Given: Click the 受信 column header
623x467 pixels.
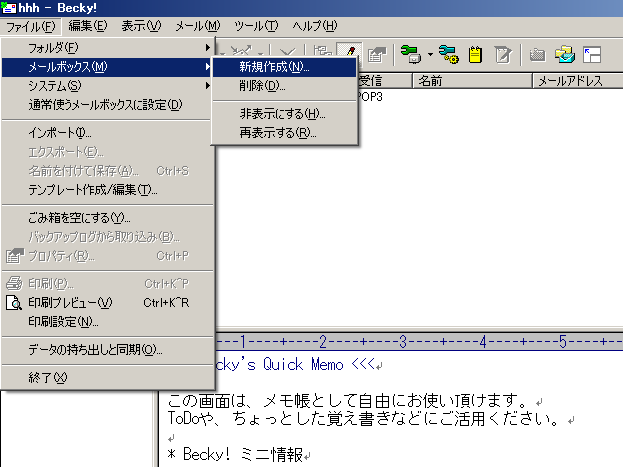Looking at the screenshot, I should click(x=385, y=81).
